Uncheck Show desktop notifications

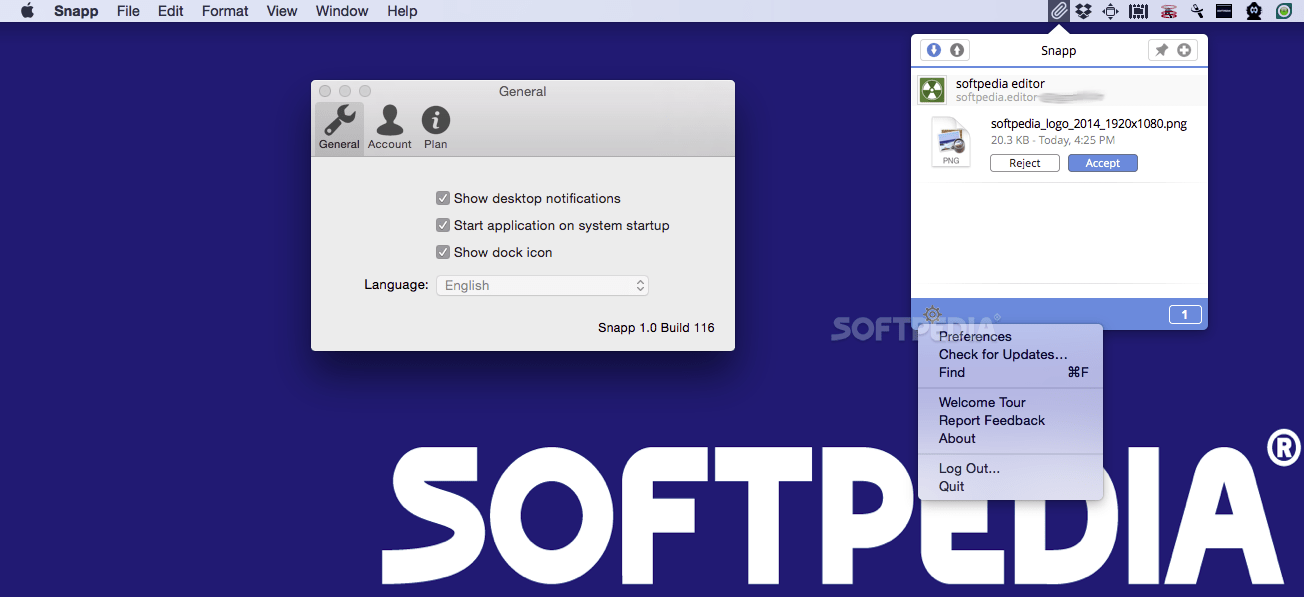pyautogui.click(x=443, y=198)
